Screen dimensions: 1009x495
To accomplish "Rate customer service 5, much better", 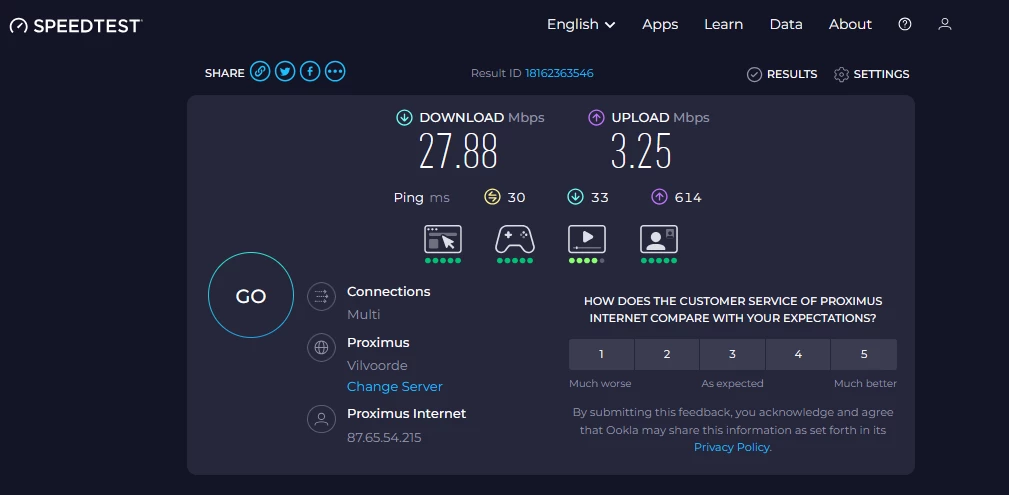I will click(x=864, y=354).
